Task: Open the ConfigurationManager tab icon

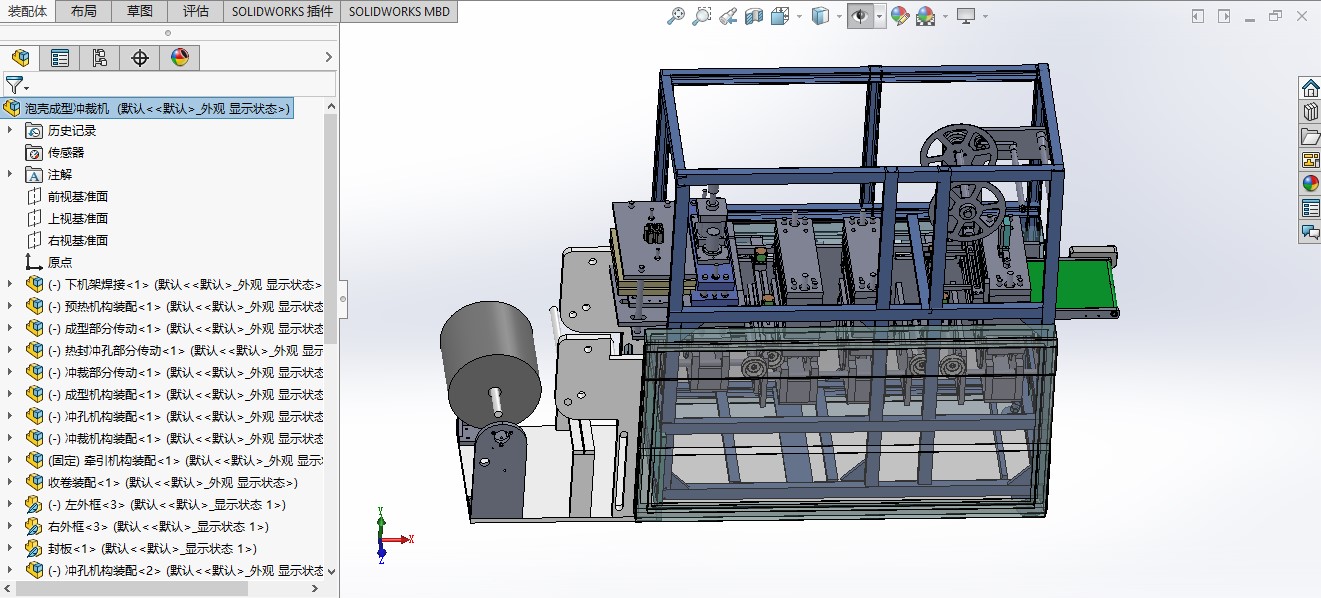Action: coord(100,58)
